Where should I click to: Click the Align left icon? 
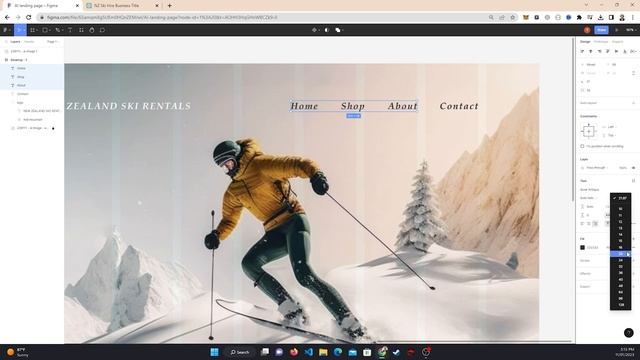coord(582,51)
